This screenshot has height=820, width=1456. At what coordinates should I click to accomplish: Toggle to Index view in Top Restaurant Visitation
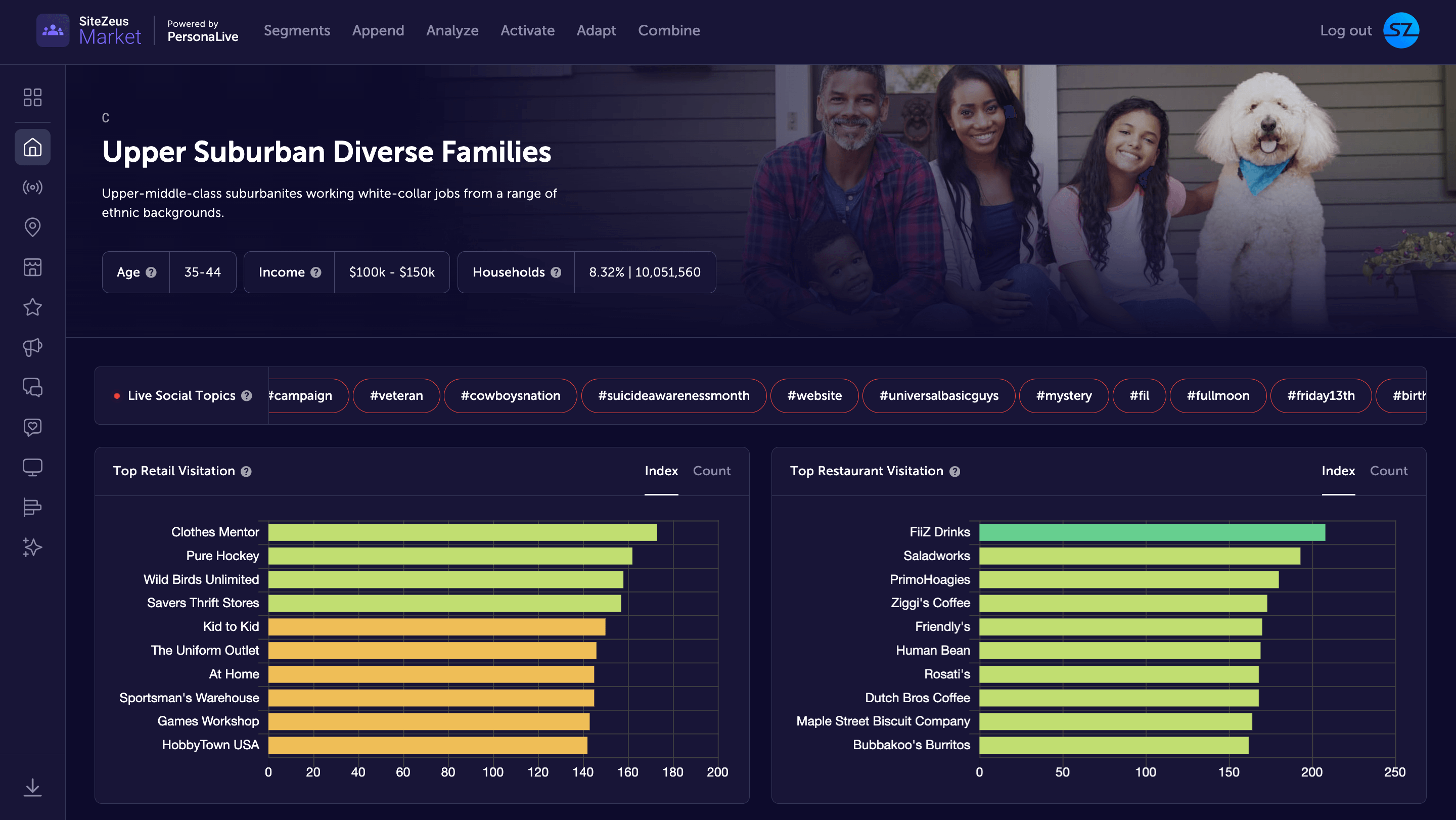point(1338,470)
